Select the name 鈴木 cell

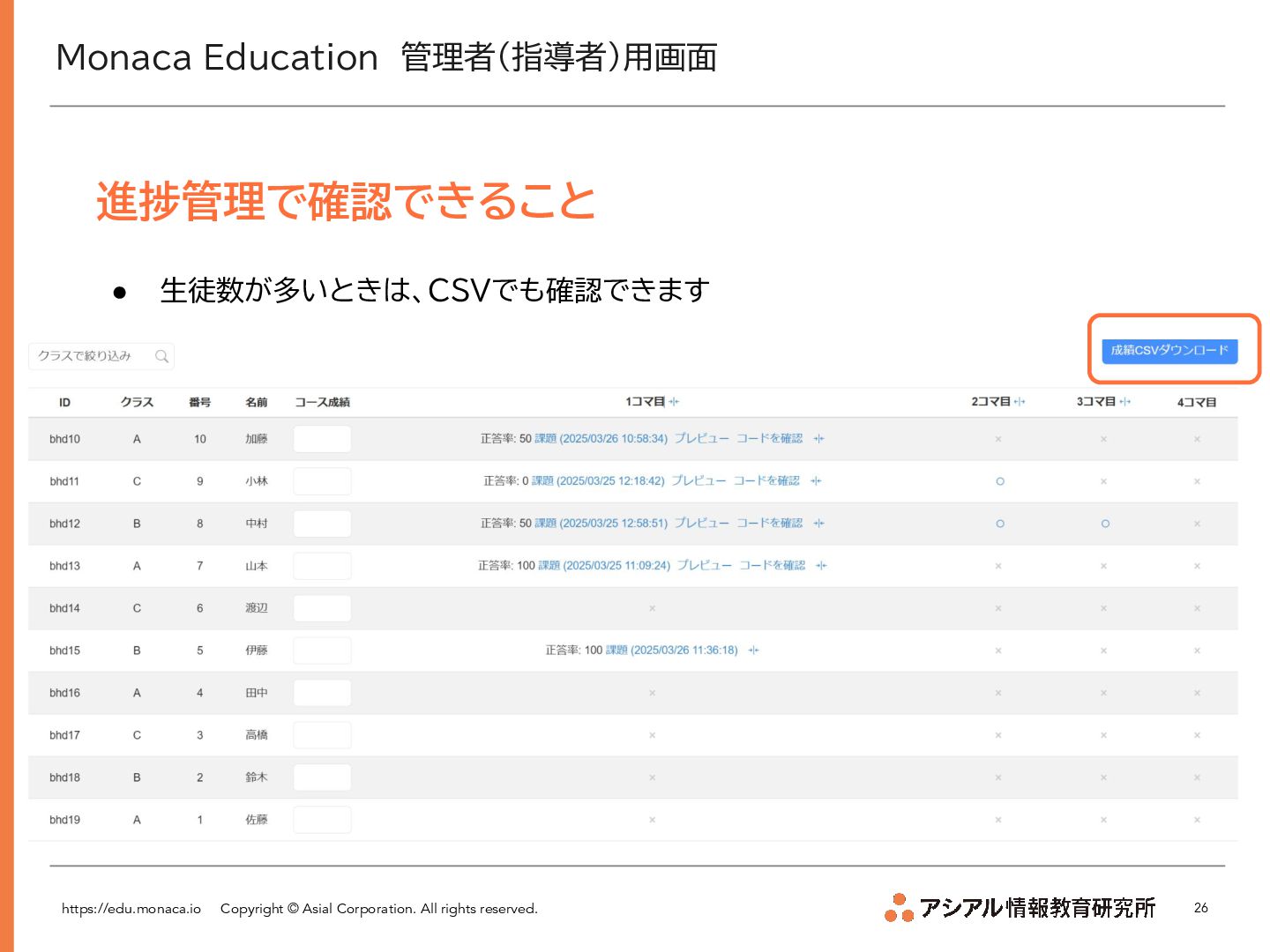click(x=257, y=777)
